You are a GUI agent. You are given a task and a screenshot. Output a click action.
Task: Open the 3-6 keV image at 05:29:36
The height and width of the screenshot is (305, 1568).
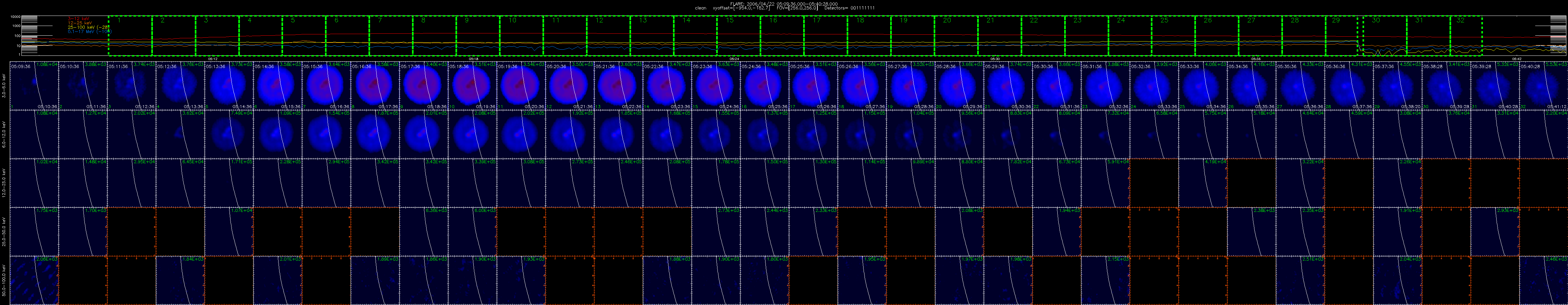[1008, 85]
